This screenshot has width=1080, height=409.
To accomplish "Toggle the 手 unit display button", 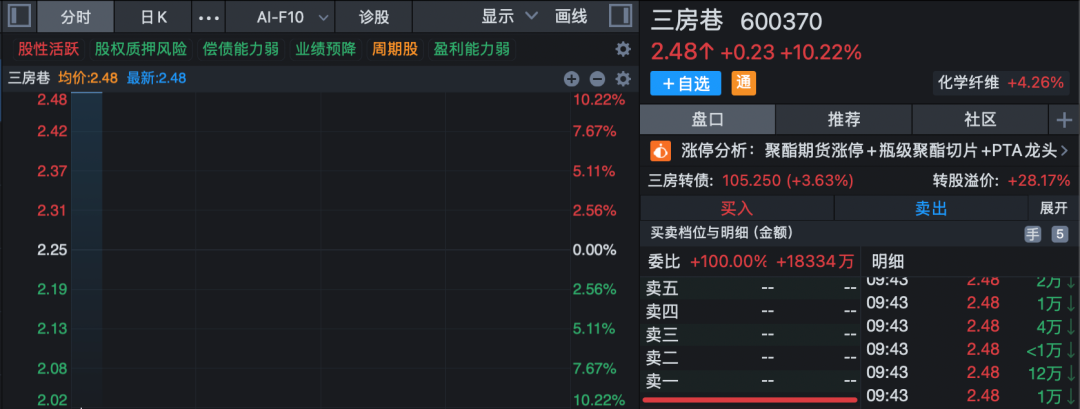I will click(1033, 234).
